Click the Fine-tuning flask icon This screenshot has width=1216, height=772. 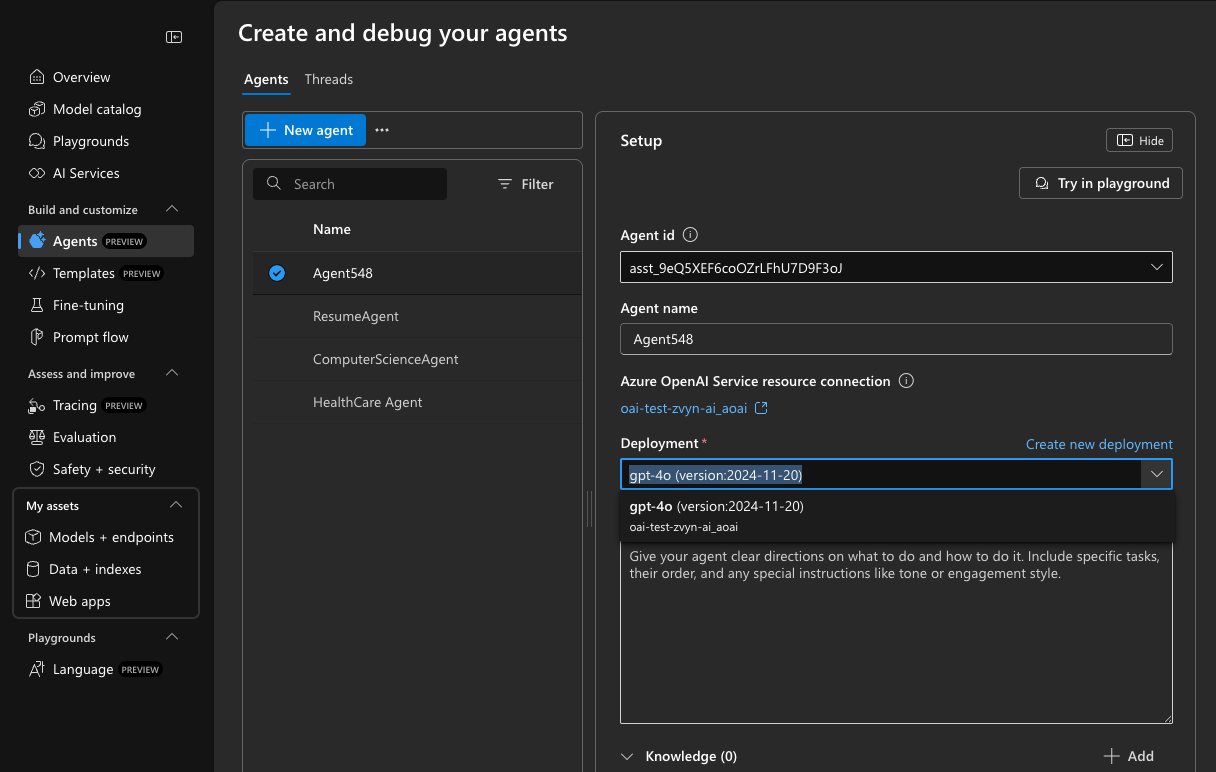coord(37,305)
